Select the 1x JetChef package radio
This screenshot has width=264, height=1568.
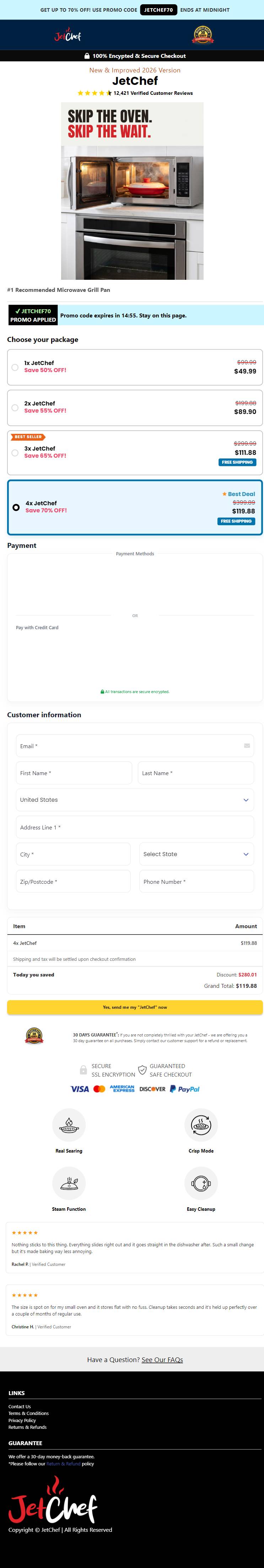[x=15, y=367]
